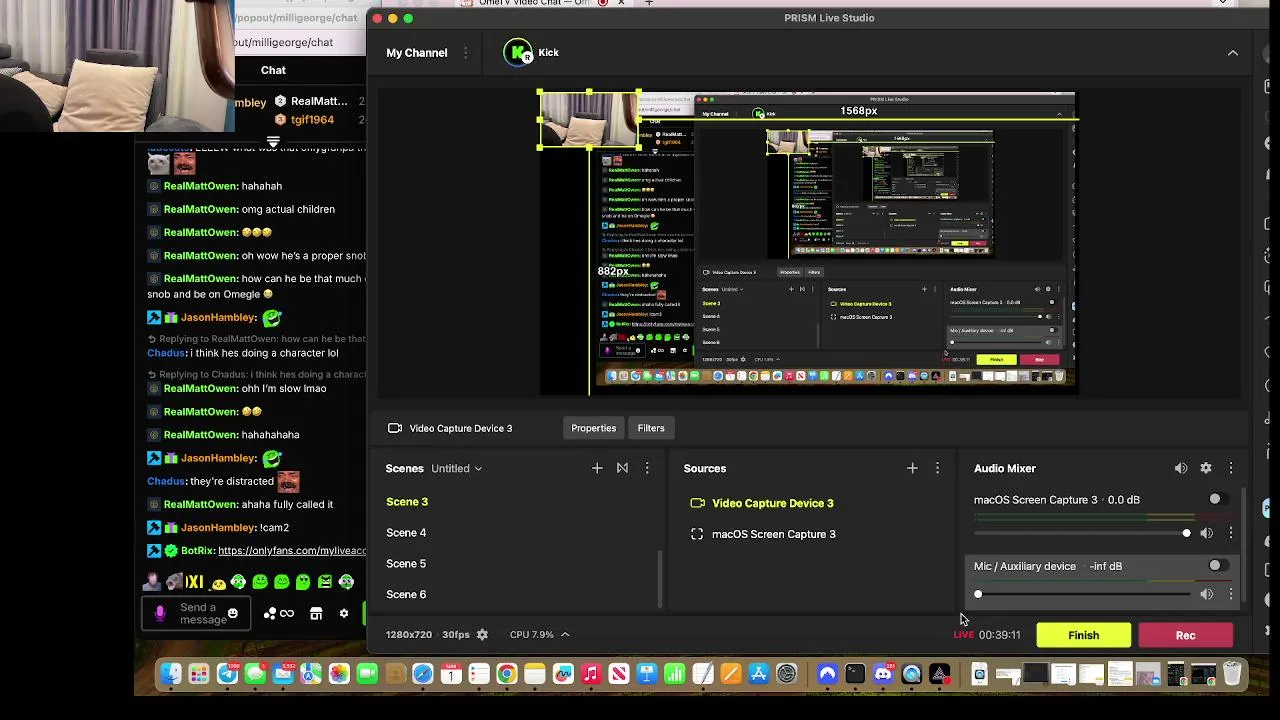This screenshot has width=1280, height=720.
Task: Open Audio Mixer settings gear
Action: click(1206, 468)
